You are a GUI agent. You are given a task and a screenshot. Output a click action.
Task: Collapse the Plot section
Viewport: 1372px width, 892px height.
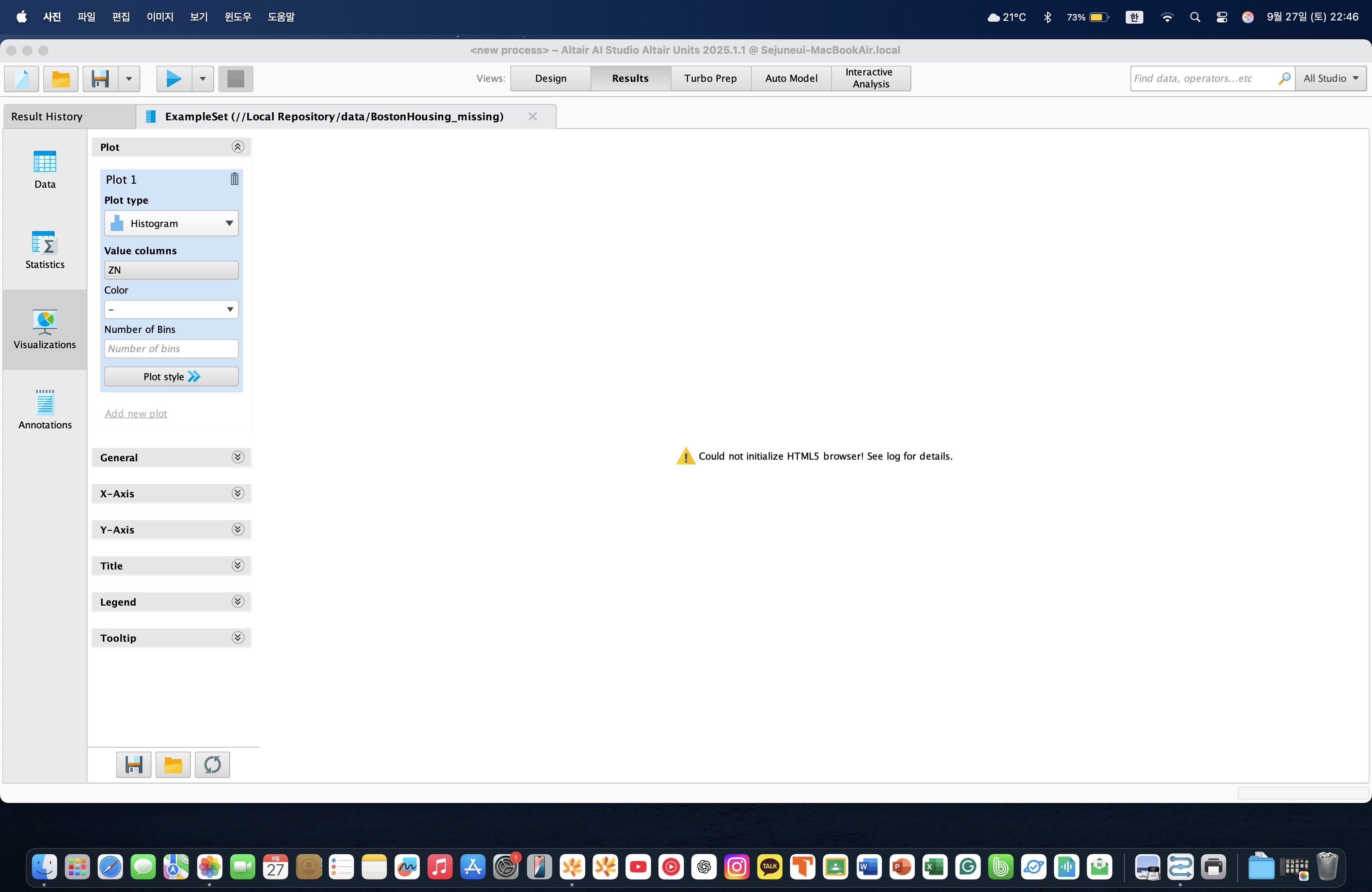tap(237, 147)
